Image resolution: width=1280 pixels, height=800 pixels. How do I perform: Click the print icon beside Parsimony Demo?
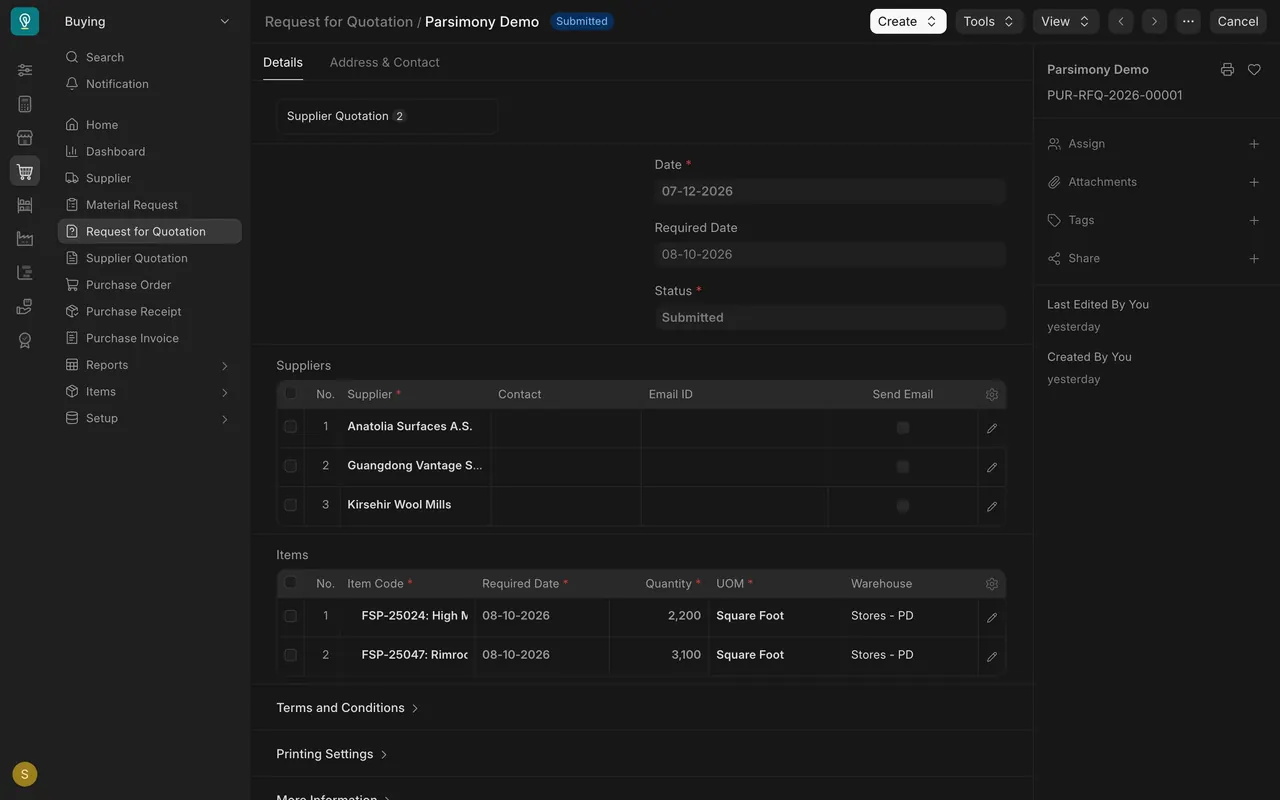(1227, 69)
